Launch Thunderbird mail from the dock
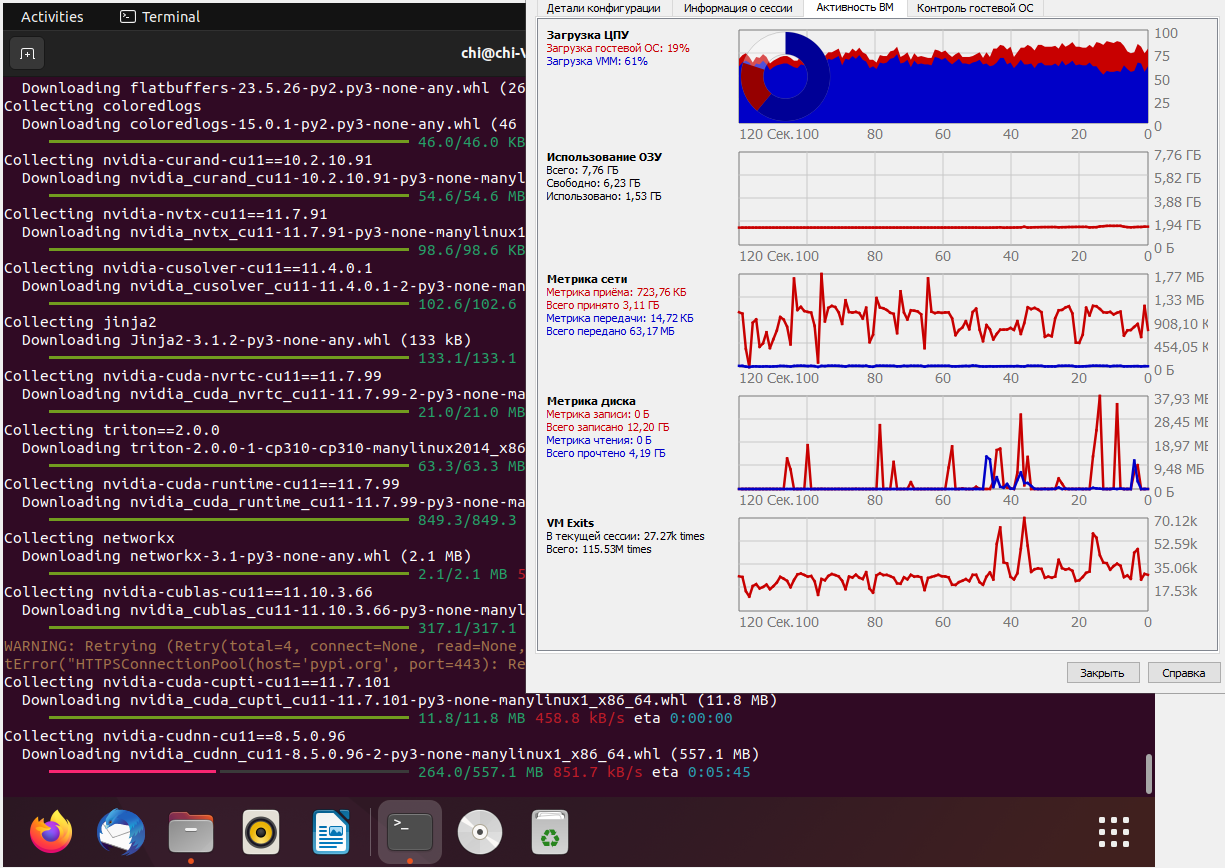1225x868 pixels. pyautogui.click(x=121, y=832)
